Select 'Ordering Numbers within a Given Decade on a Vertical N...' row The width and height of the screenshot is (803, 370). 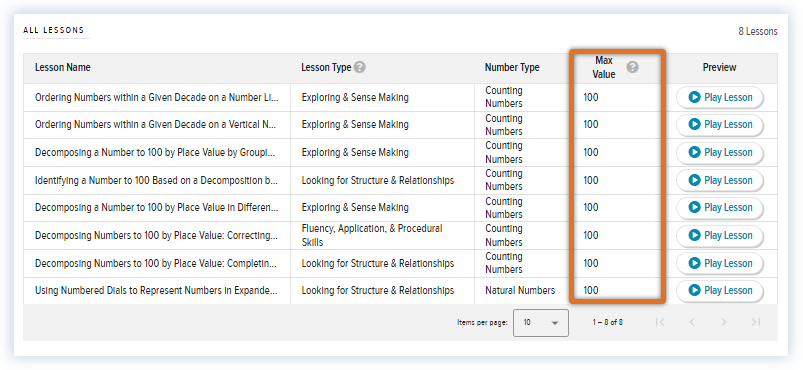tap(400, 125)
